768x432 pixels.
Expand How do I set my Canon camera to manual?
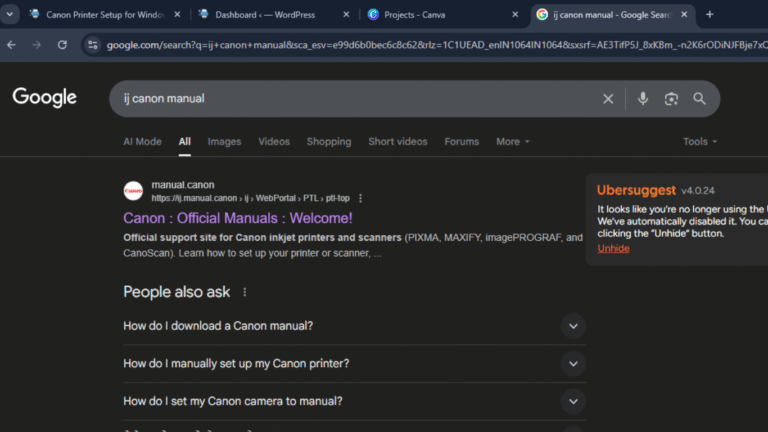click(x=354, y=402)
